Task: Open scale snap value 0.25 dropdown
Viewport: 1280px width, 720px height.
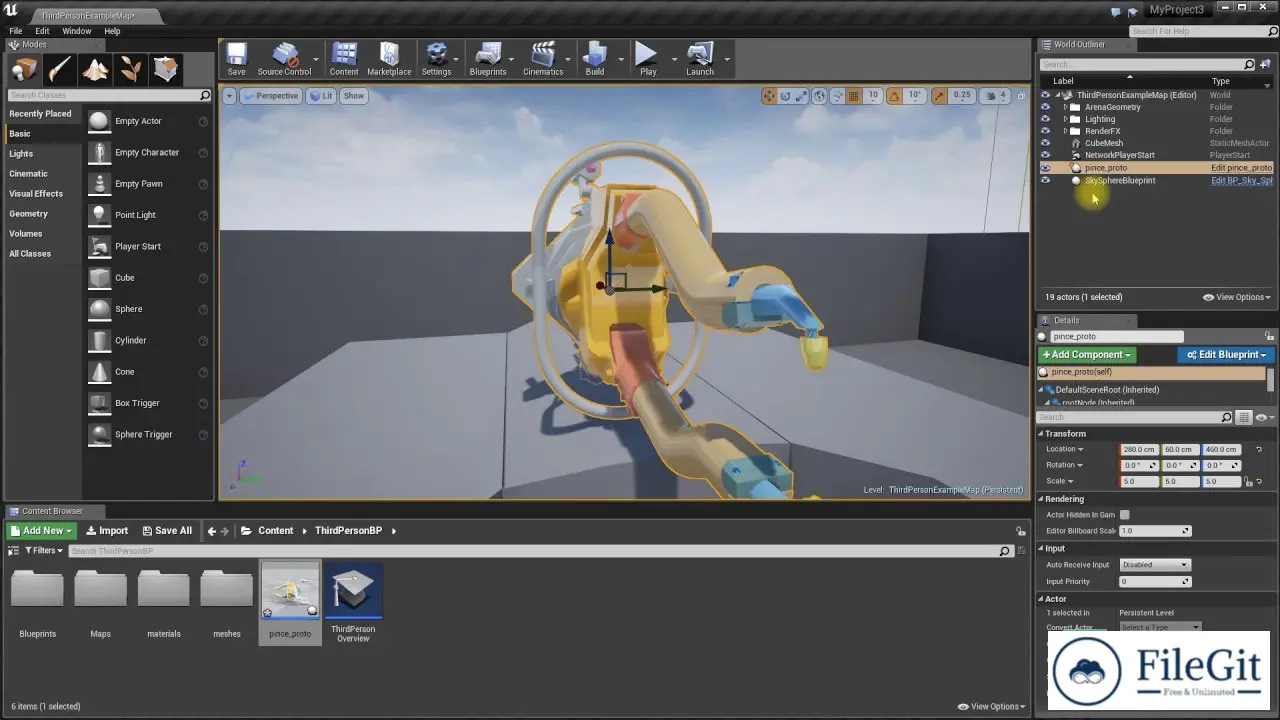Action: coord(962,96)
